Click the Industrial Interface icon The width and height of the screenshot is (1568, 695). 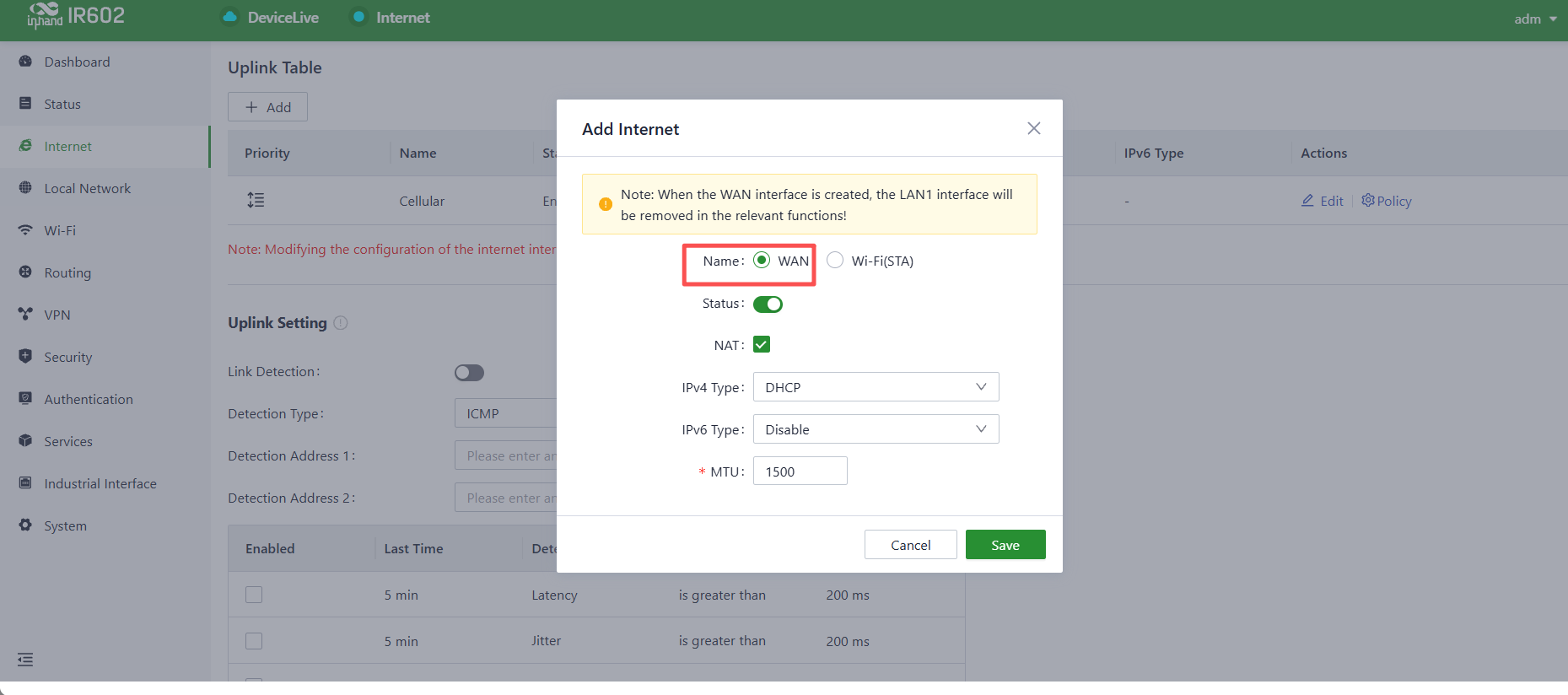pyautogui.click(x=25, y=483)
